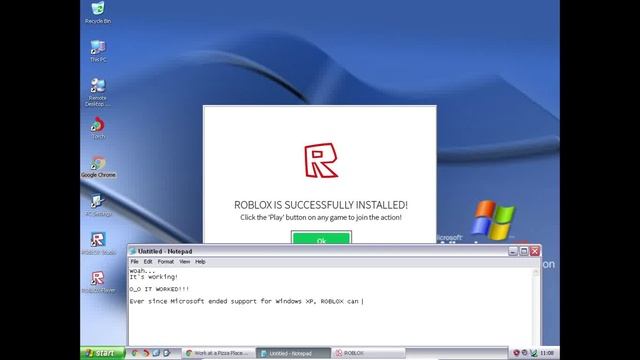
Task: Open the Start menu
Action: coord(102,353)
